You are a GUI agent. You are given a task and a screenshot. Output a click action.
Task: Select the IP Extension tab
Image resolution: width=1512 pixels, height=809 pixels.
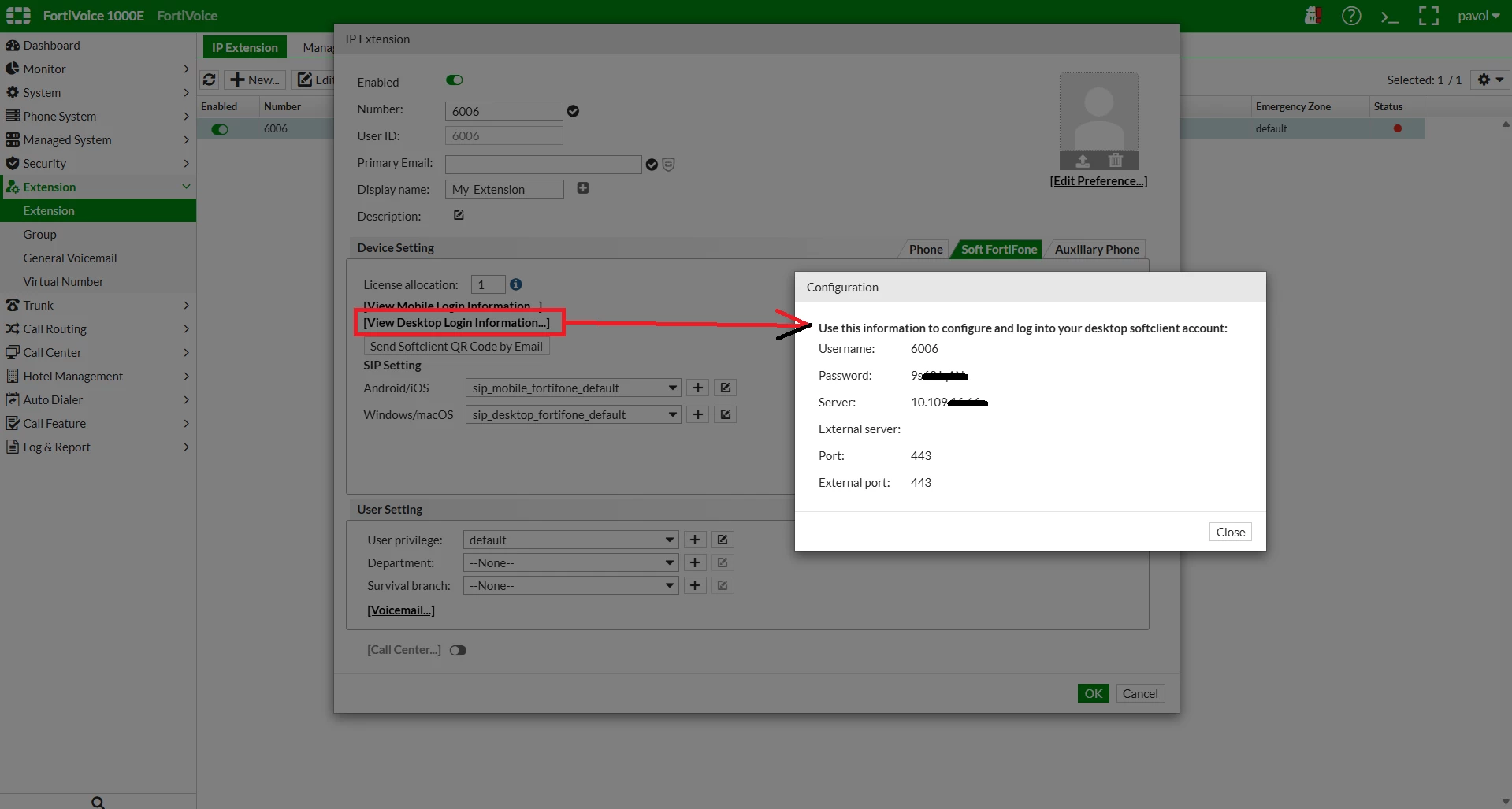coord(245,47)
